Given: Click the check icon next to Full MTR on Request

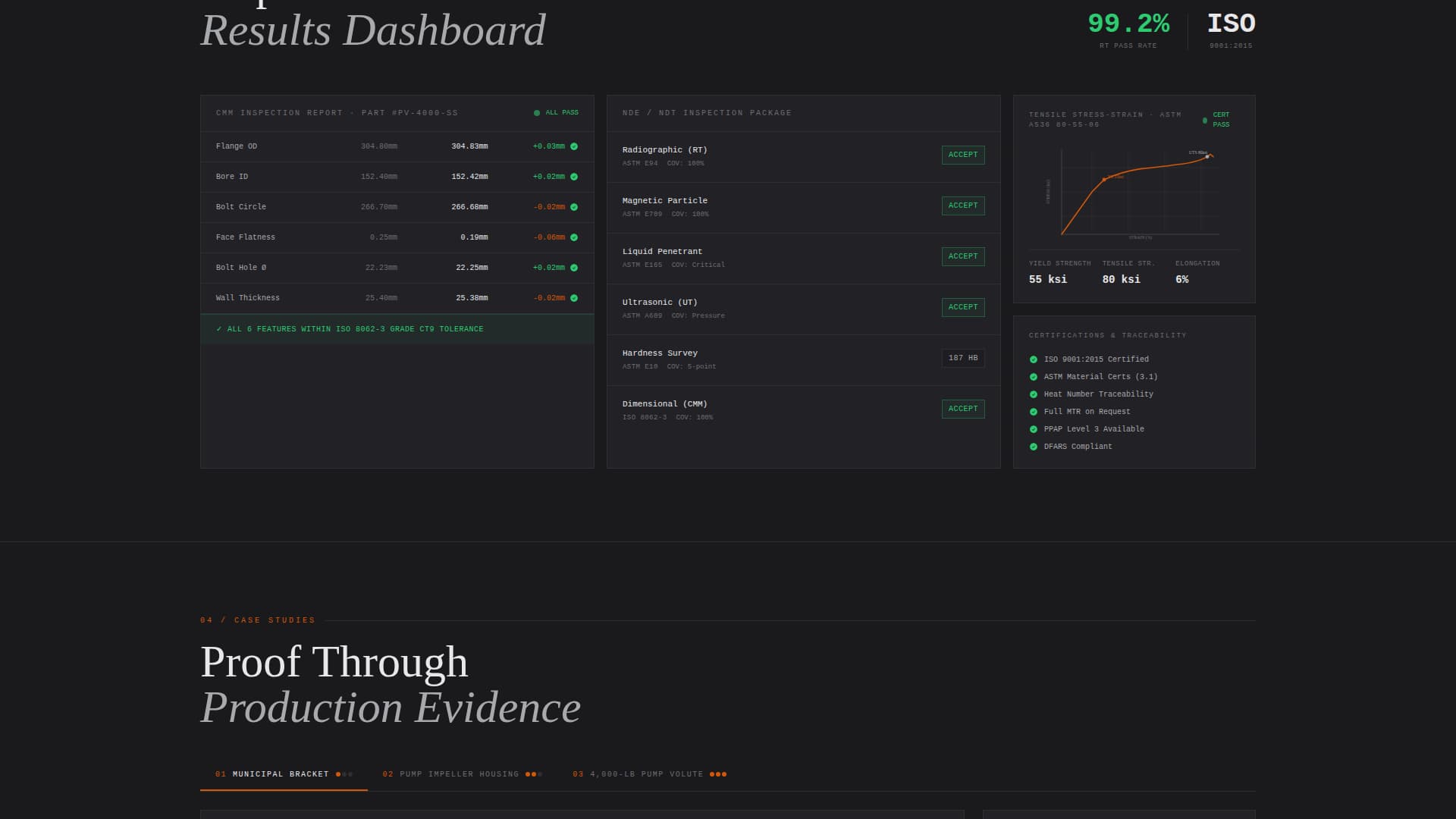Looking at the screenshot, I should (x=1034, y=411).
